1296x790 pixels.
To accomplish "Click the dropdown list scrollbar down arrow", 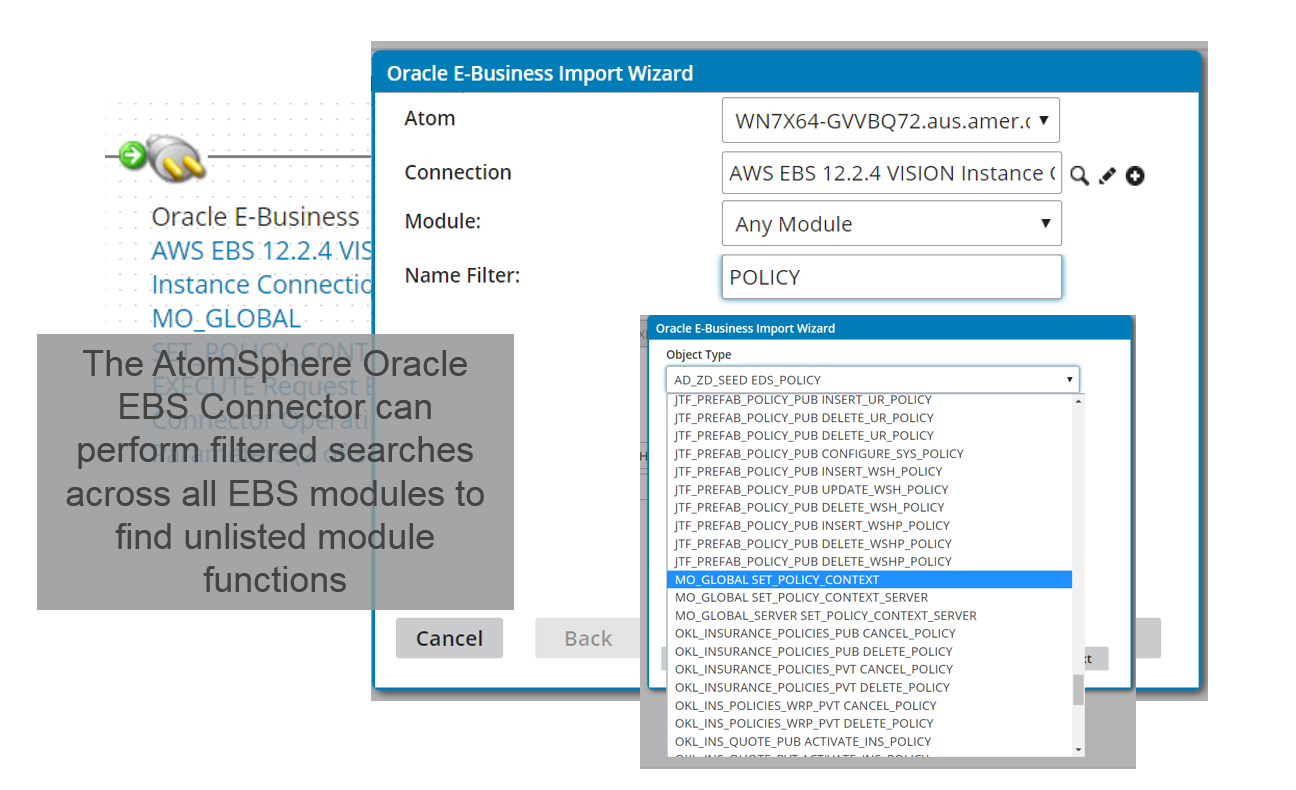I will click(x=1078, y=749).
